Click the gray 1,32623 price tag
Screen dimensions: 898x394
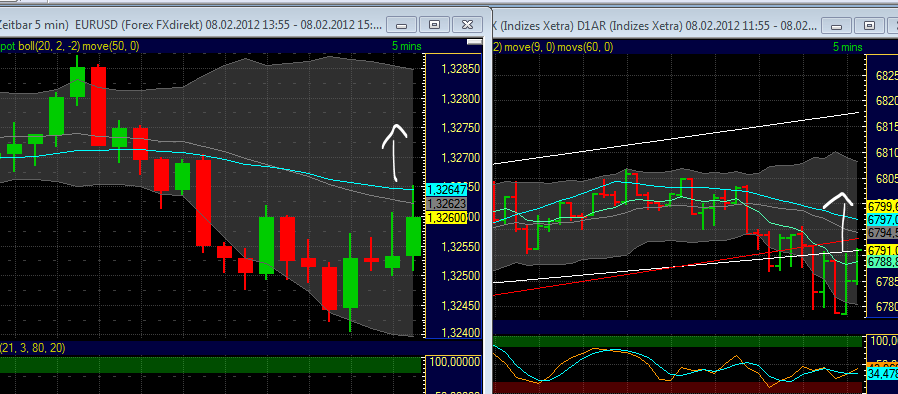pos(446,203)
